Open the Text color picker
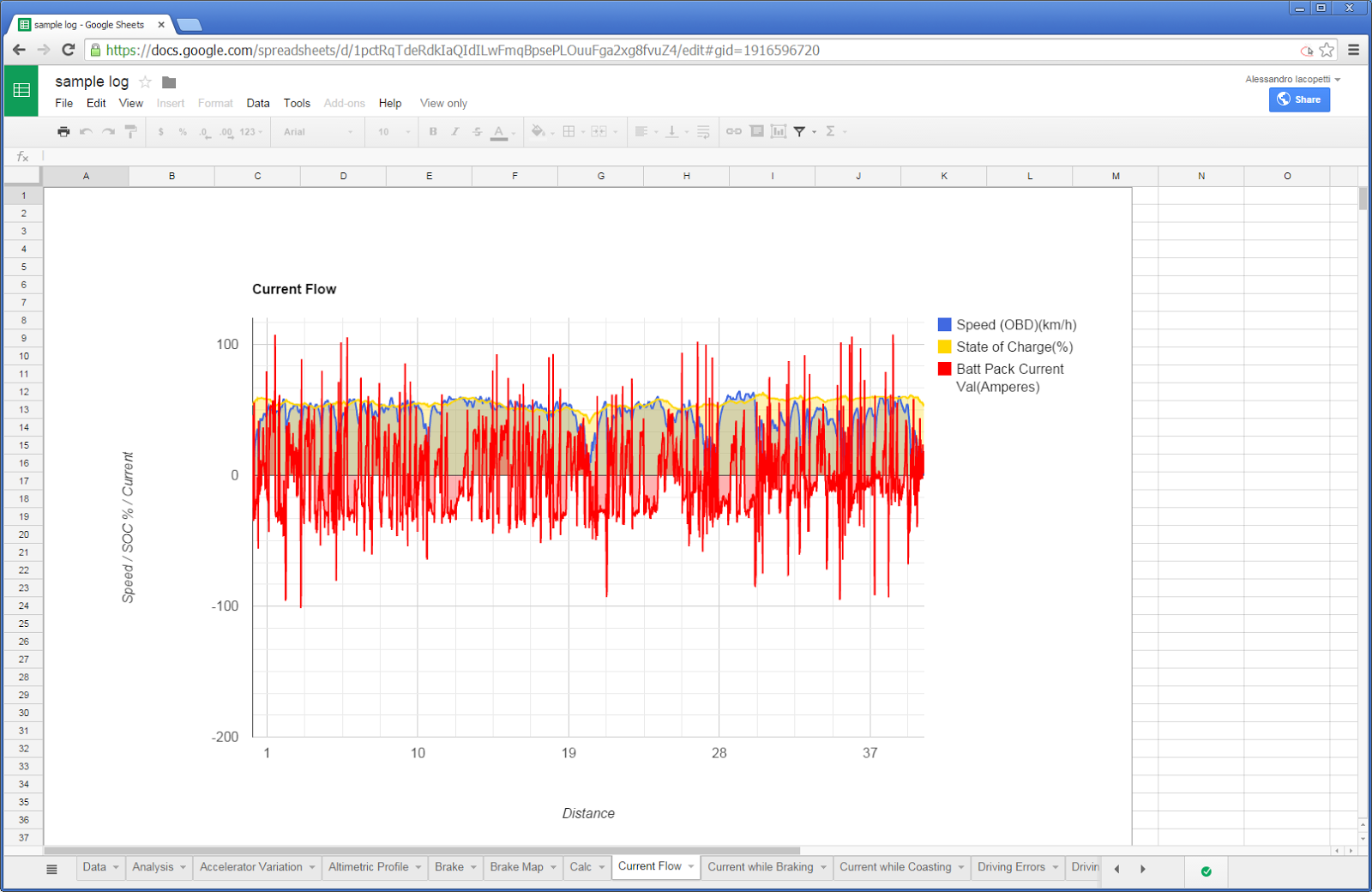Screen dimensions: 1372x892 tap(500, 131)
